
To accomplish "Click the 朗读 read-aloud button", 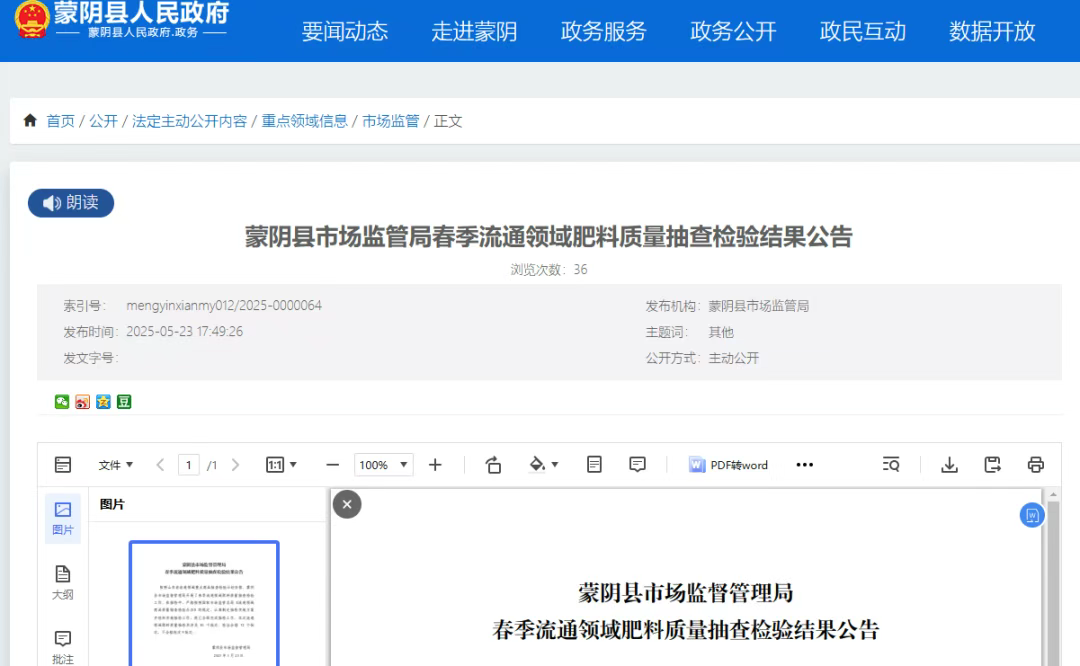I will point(71,203).
